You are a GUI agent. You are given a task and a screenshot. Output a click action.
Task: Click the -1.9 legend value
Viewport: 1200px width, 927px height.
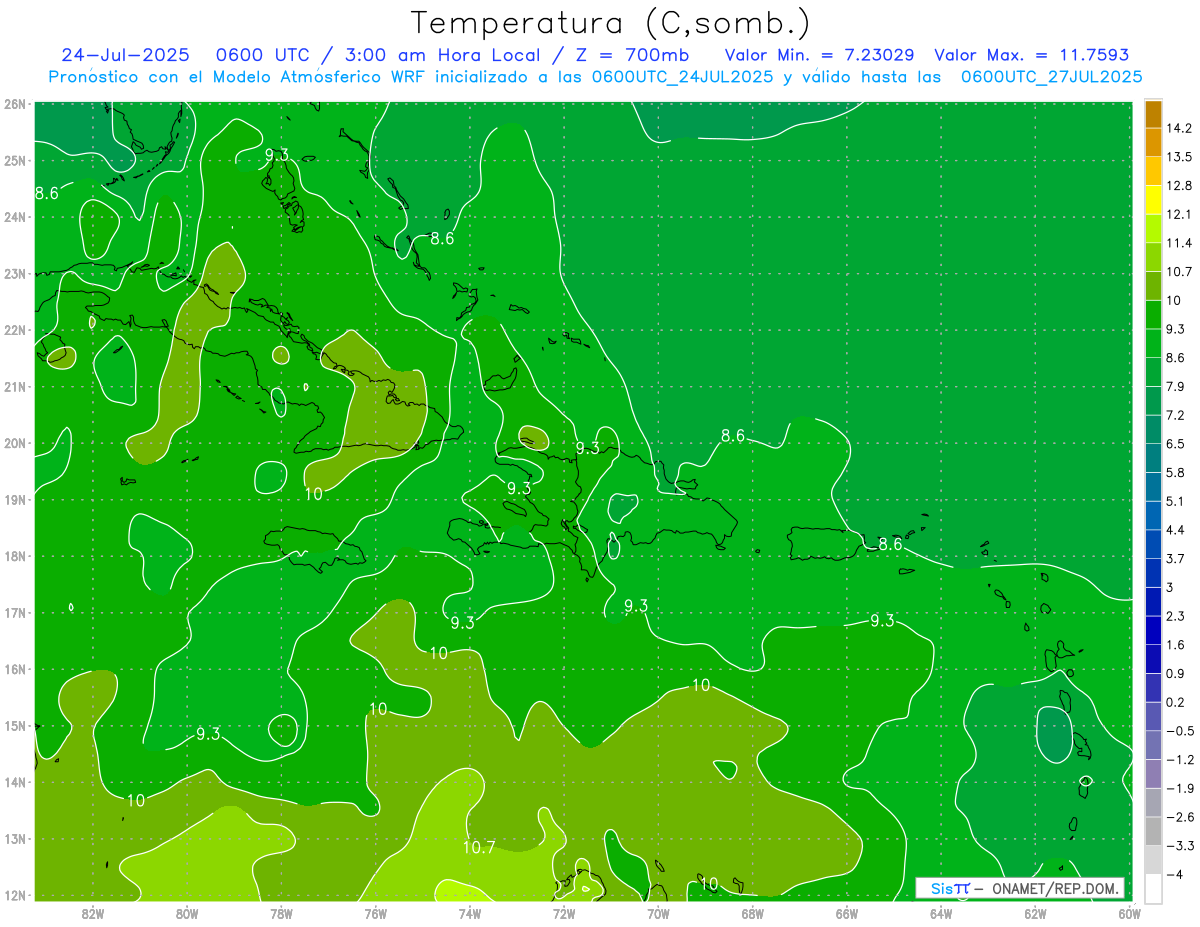click(x=1179, y=788)
